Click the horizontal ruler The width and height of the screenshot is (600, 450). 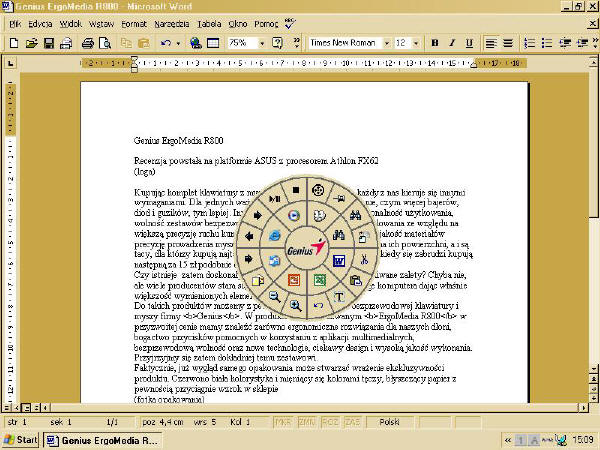pos(300,63)
